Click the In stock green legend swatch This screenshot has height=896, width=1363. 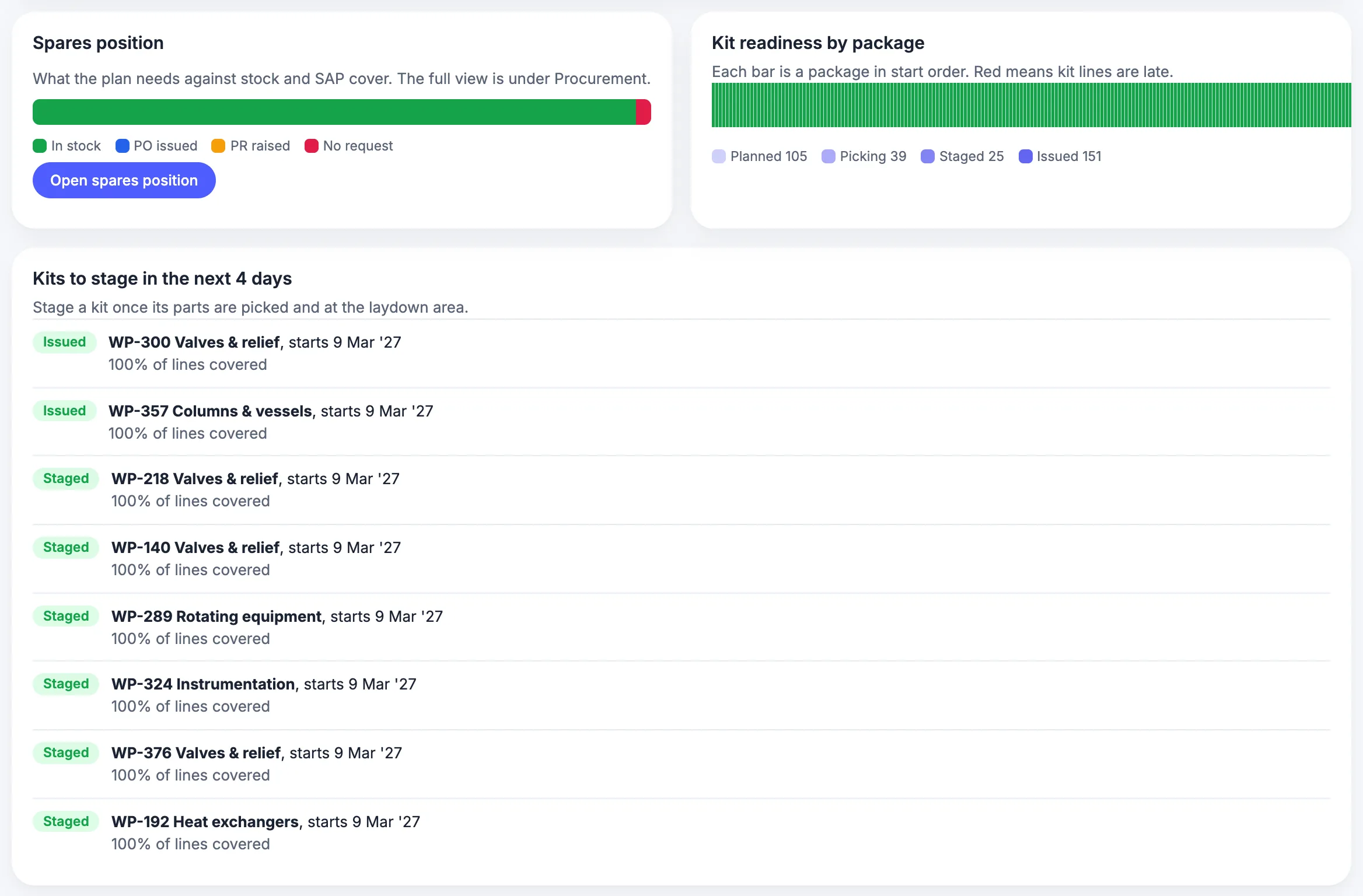(40, 146)
